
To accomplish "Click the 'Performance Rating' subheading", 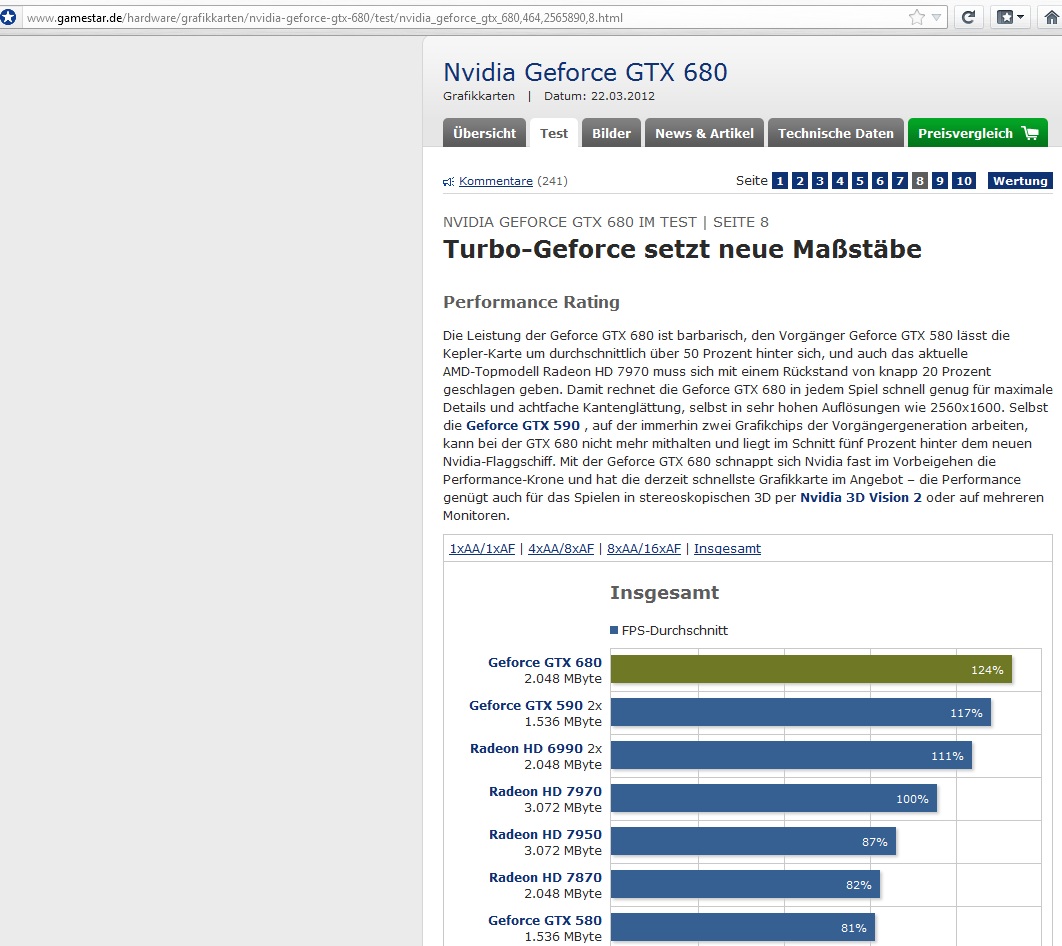I will point(532,302).
